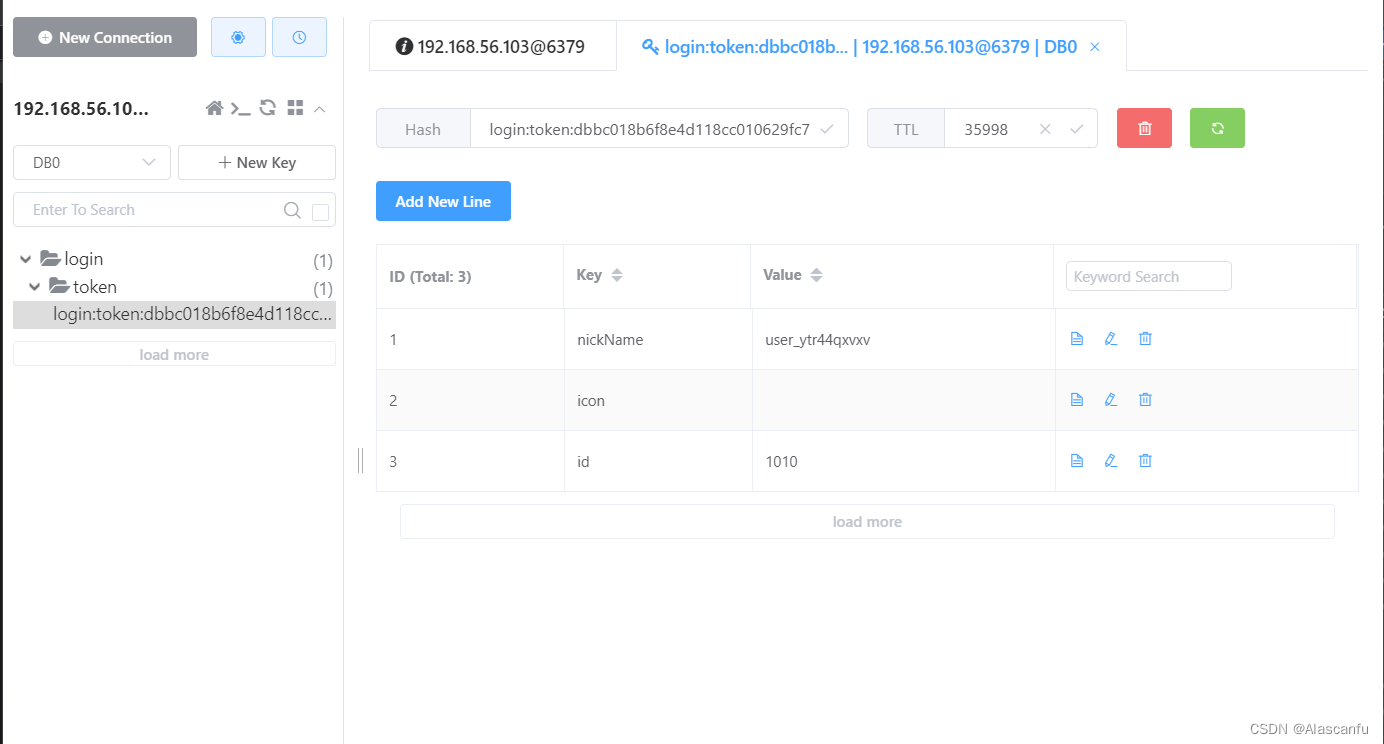Open the DB0 database dropdown

pos(92,162)
